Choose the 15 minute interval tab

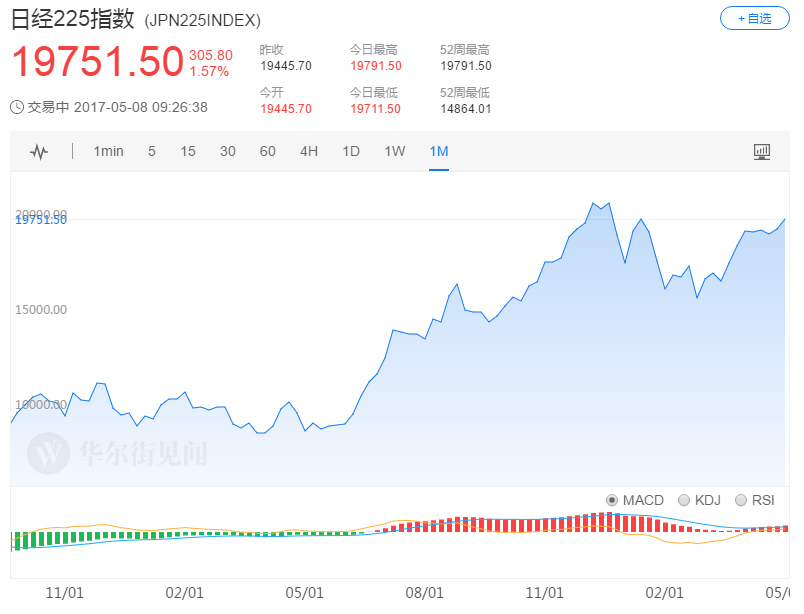pyautogui.click(x=188, y=152)
